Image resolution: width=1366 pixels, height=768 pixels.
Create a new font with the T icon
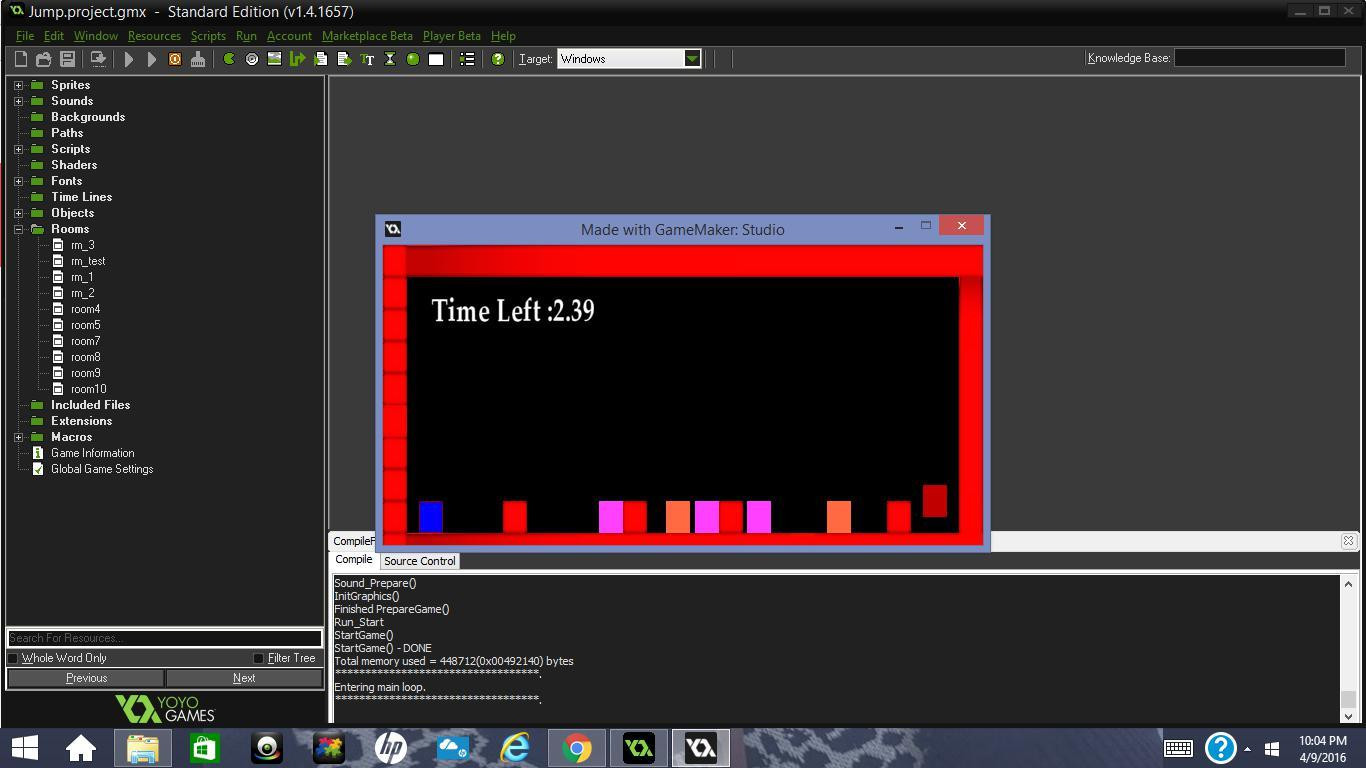pyautogui.click(x=367, y=59)
